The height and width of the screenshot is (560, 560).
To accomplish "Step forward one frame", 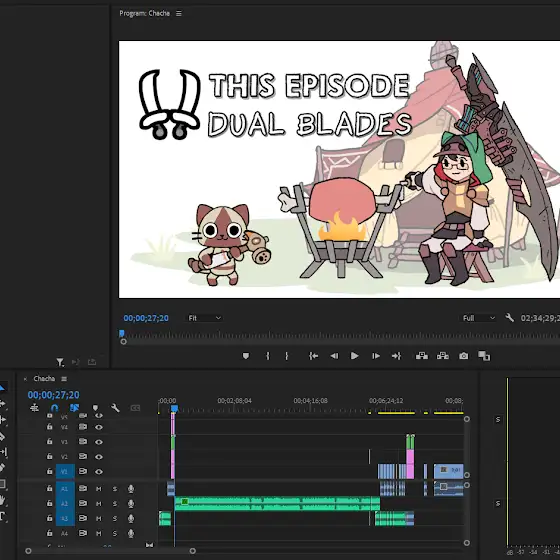I will click(x=376, y=356).
